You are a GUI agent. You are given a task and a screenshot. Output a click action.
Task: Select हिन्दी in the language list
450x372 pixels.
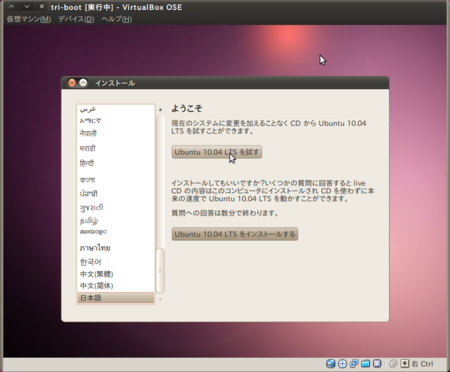tap(116, 163)
